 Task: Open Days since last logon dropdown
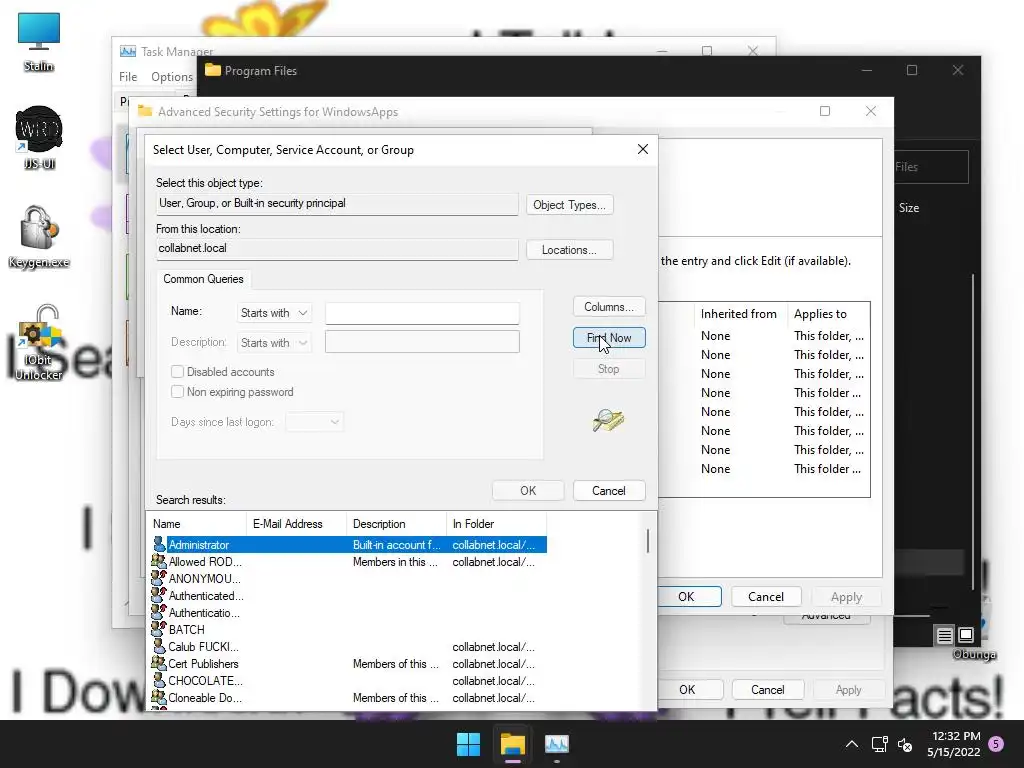[314, 422]
